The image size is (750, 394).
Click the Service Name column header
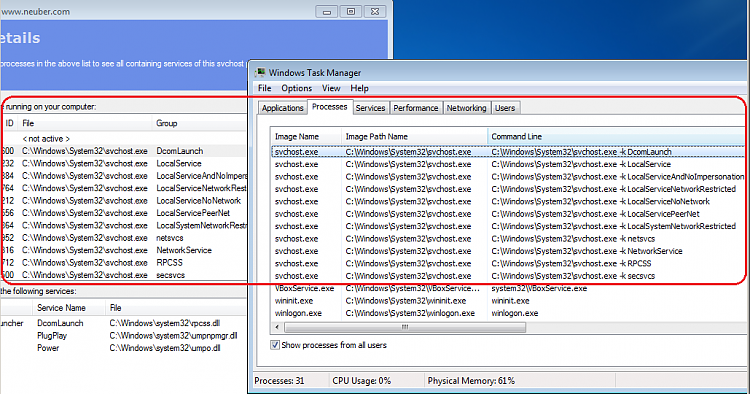point(68,307)
